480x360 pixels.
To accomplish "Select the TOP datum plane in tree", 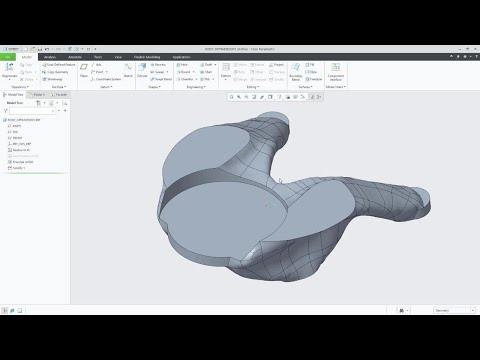I will click(x=13, y=132).
